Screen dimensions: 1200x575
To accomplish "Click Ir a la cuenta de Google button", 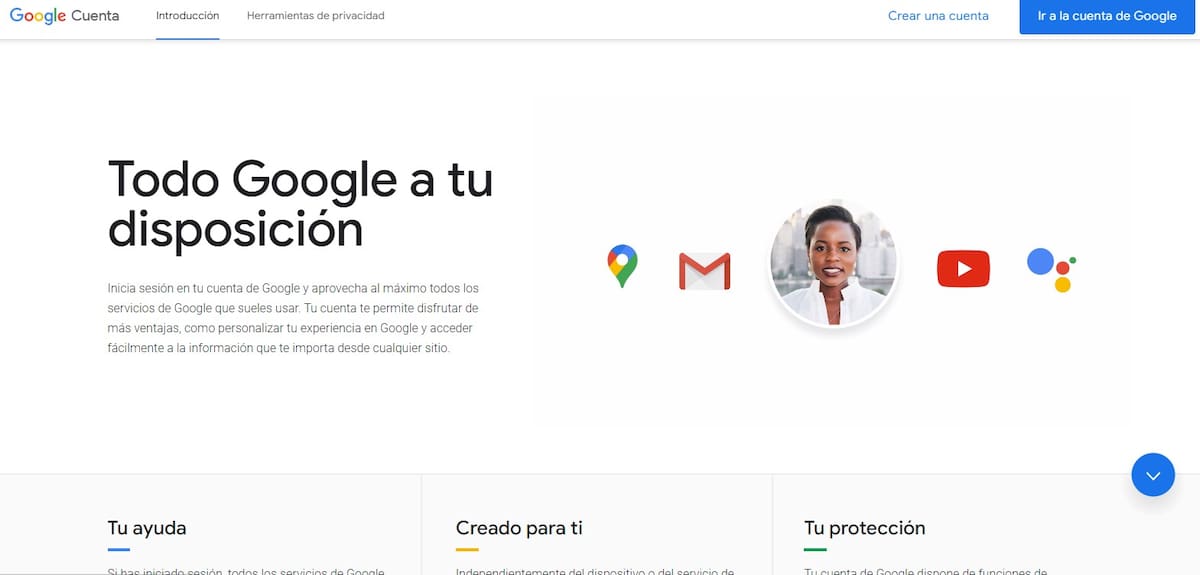I will [x=1107, y=17].
